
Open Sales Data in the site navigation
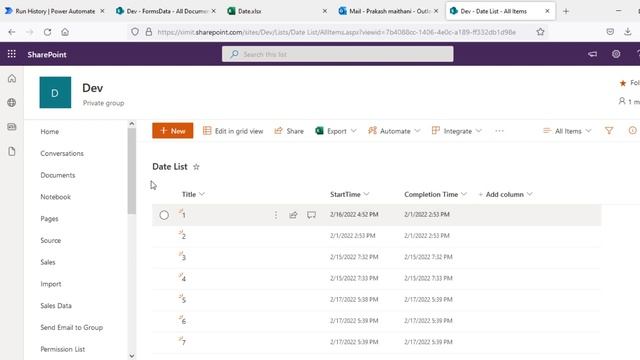pyautogui.click(x=56, y=306)
